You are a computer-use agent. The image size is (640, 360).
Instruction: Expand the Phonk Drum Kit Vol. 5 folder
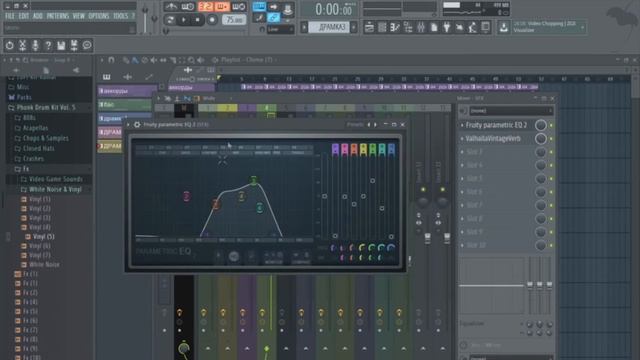point(46,107)
